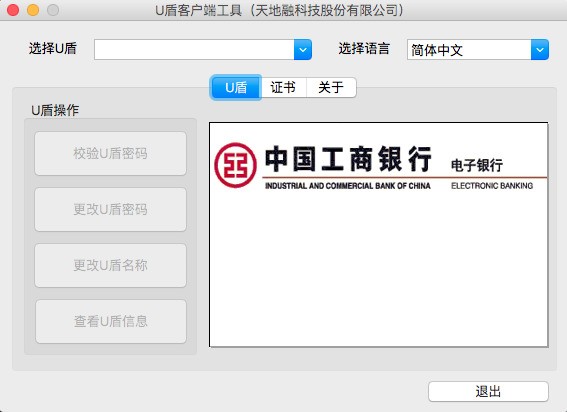Select the 关于 tab
The width and height of the screenshot is (567, 412).
(331, 88)
